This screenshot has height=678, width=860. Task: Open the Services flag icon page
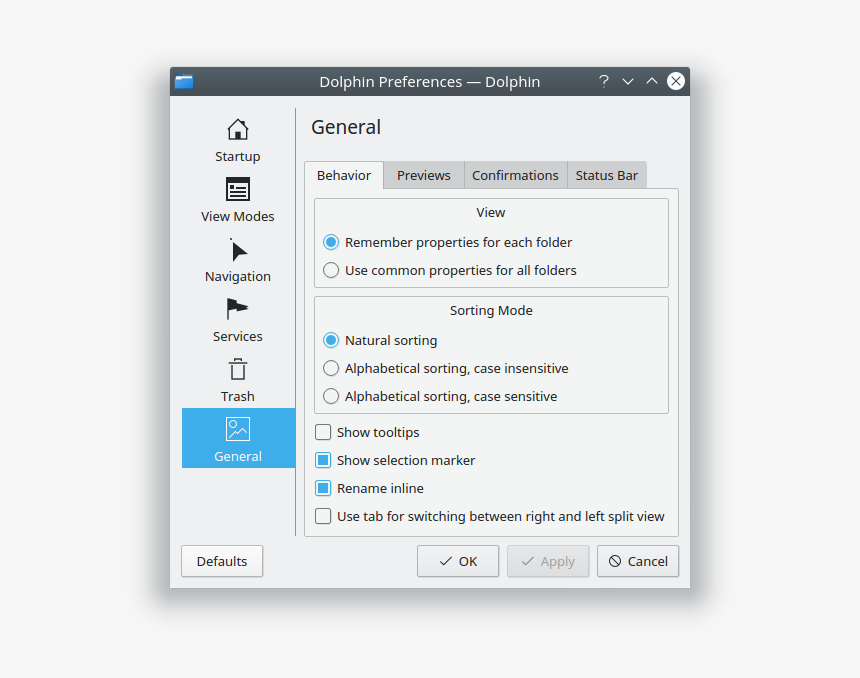(x=237, y=319)
